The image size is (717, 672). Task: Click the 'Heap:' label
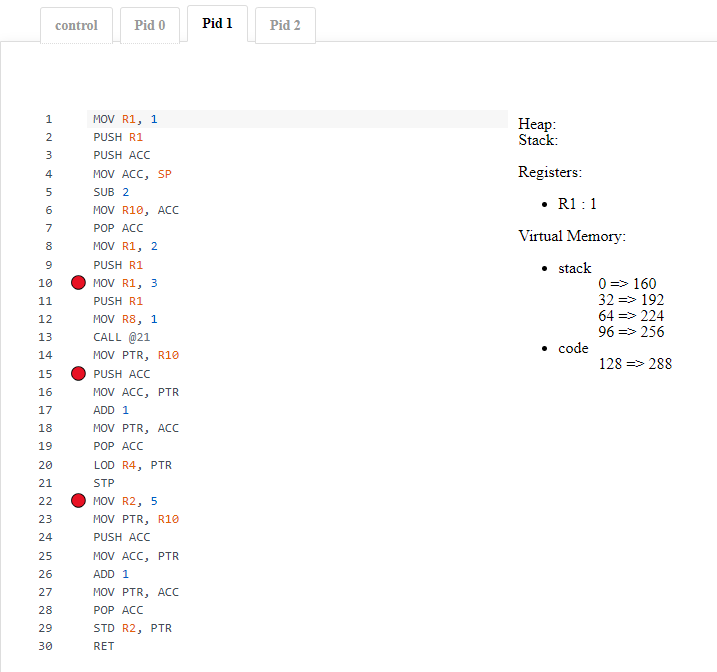pyautogui.click(x=537, y=124)
